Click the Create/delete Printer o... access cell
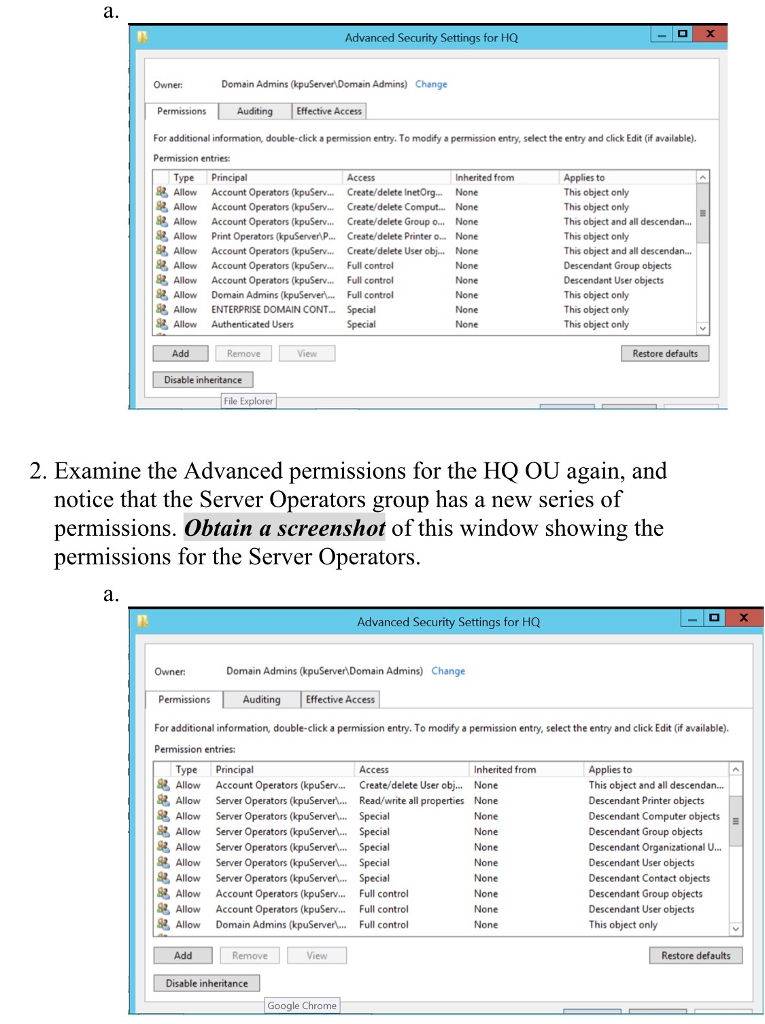 coord(397,236)
